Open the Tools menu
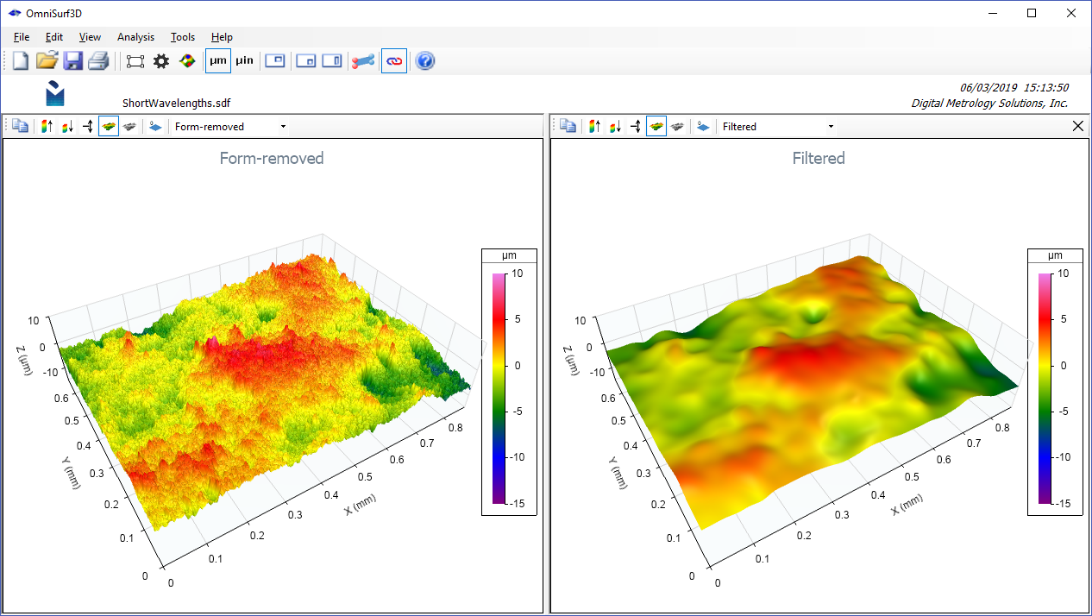 [183, 37]
